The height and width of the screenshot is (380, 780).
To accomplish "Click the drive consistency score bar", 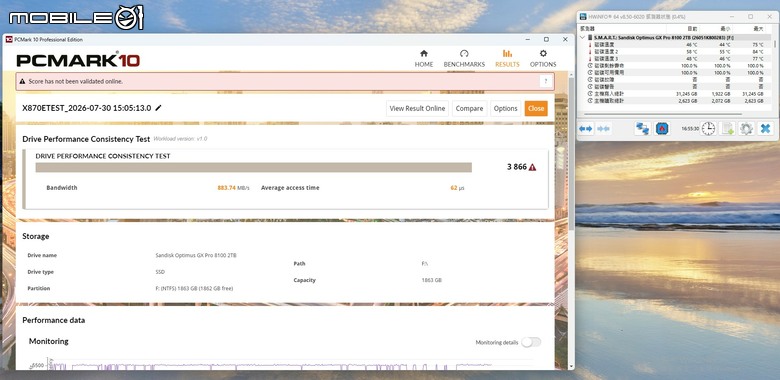I will [253, 167].
